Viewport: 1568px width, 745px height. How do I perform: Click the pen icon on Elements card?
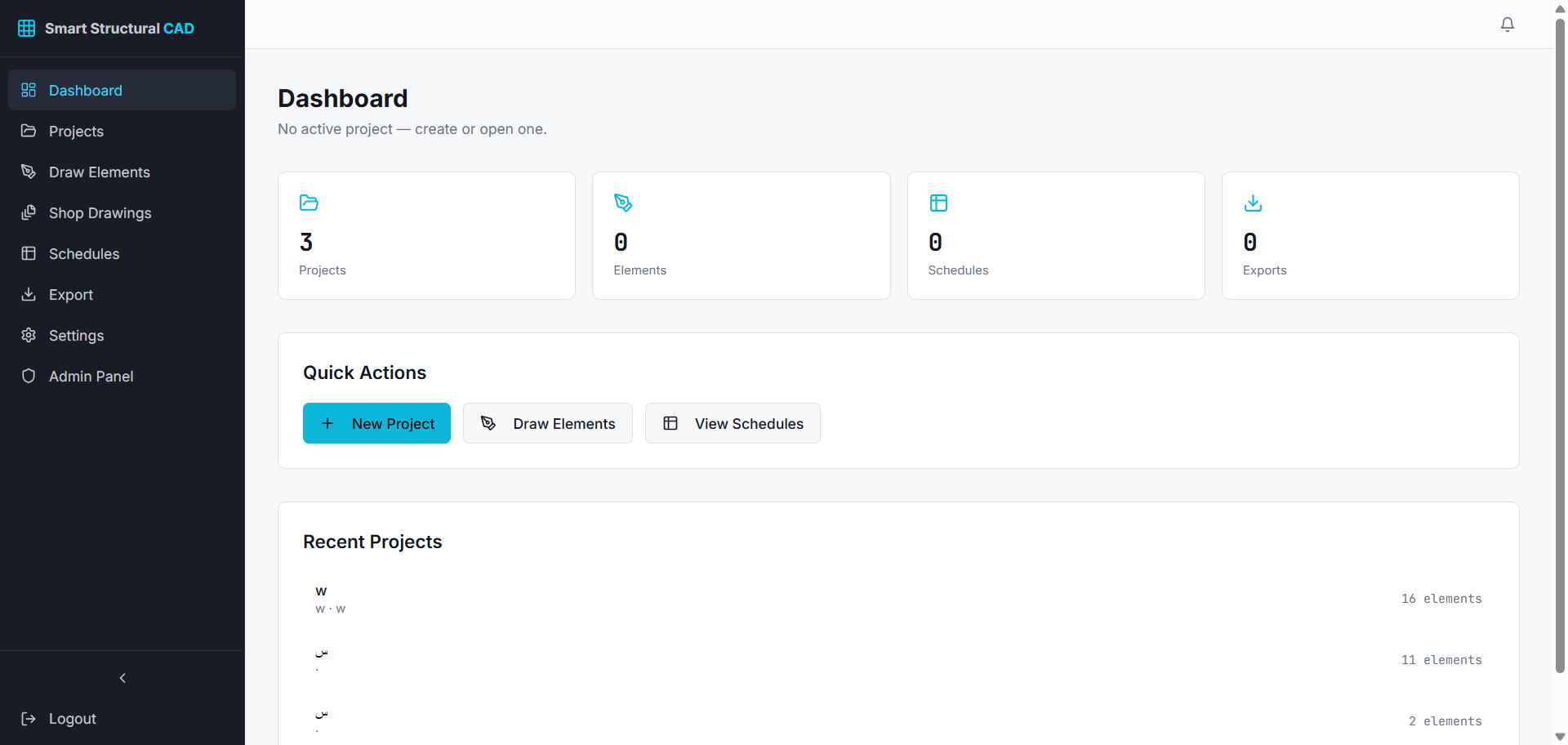(x=623, y=203)
